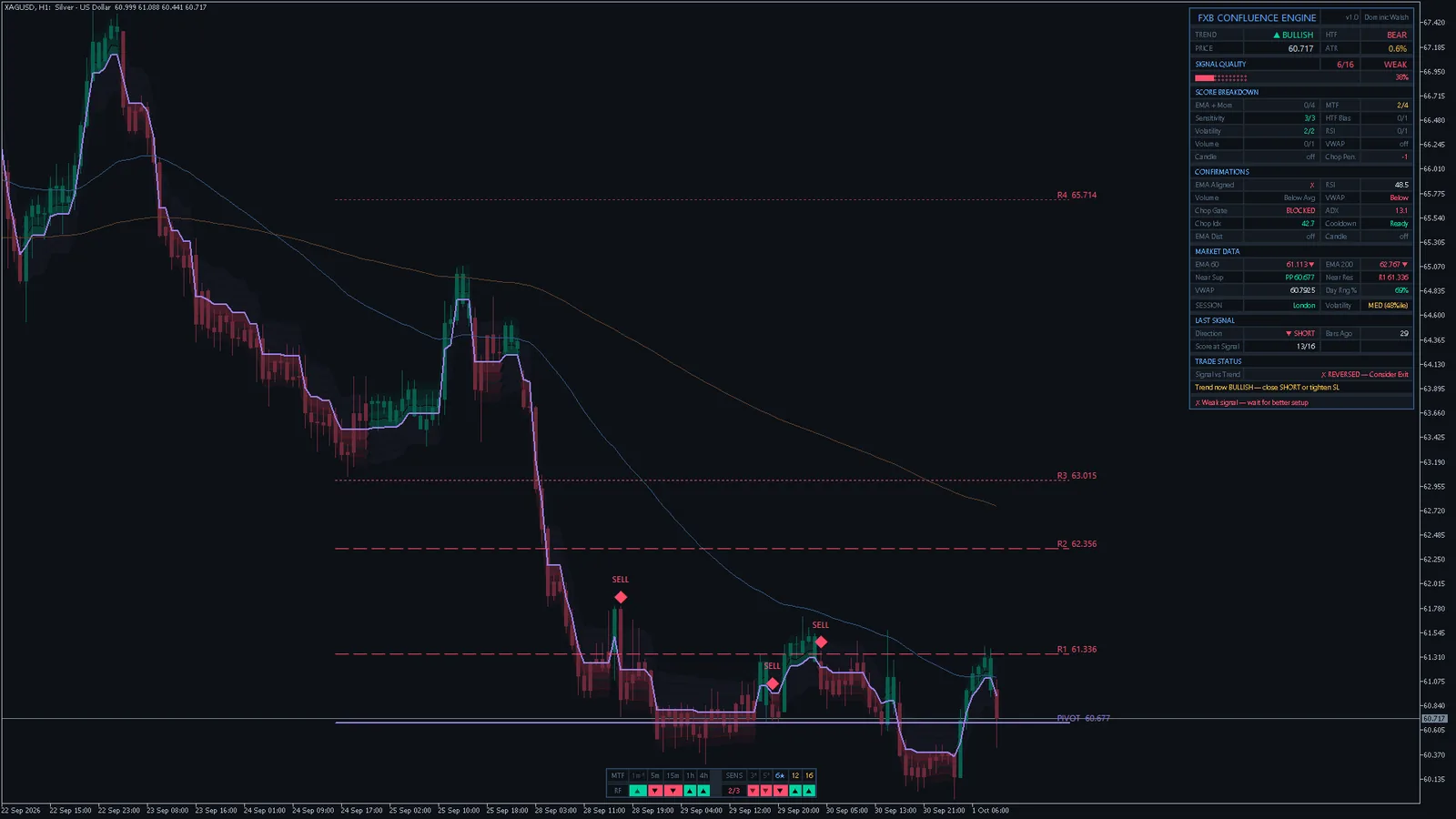Click the SELL diamond sitting just above the R1 line
The height and width of the screenshot is (819, 1456).
pos(821,642)
